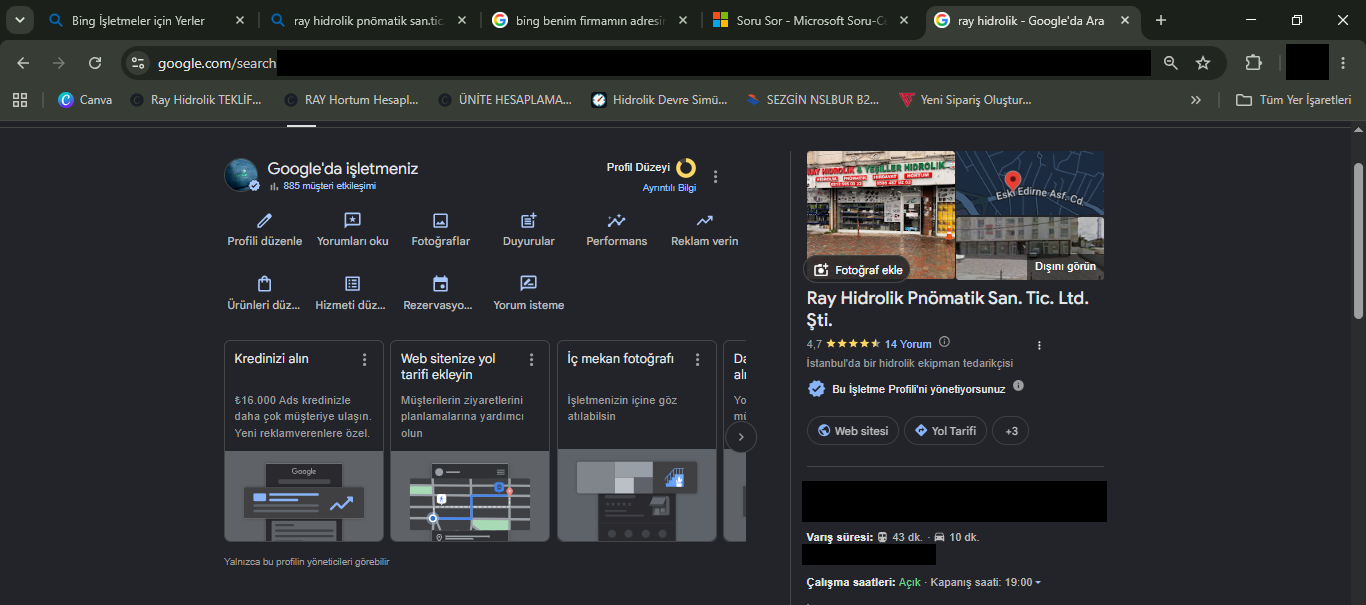Open Fotoğraflar image icon
The height and width of the screenshot is (605, 1366).
[440, 221]
